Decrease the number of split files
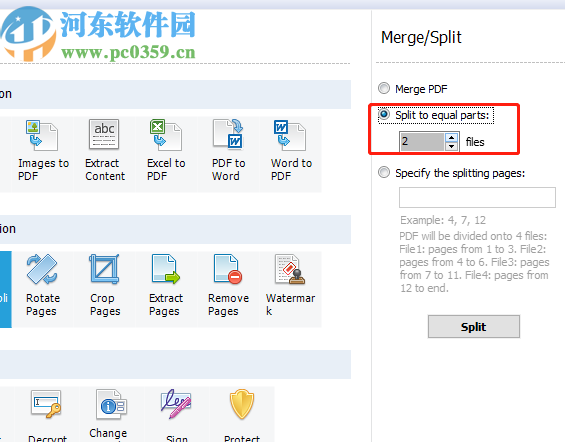565x442 pixels. [451, 146]
